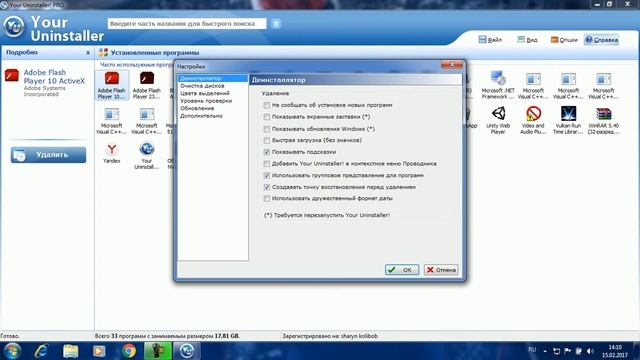640x360 pixels.
Task: Enable 'Добавить Your Uninstaller в контекстное меню' checkbox
Action: 267,164
